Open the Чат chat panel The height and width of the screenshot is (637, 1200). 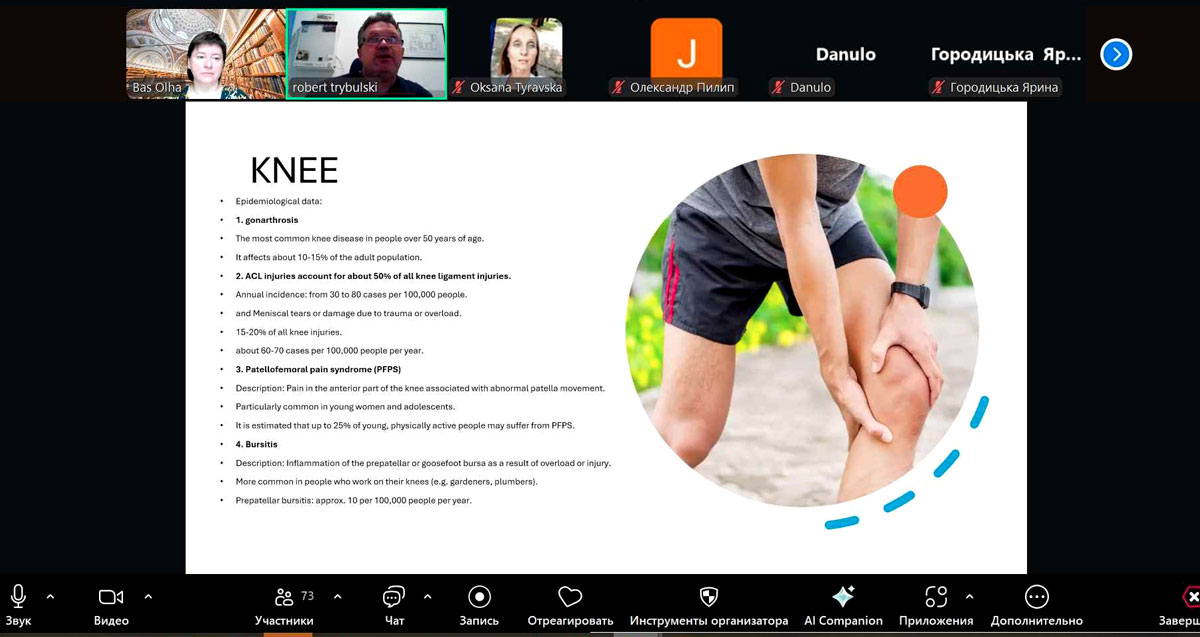[394, 597]
